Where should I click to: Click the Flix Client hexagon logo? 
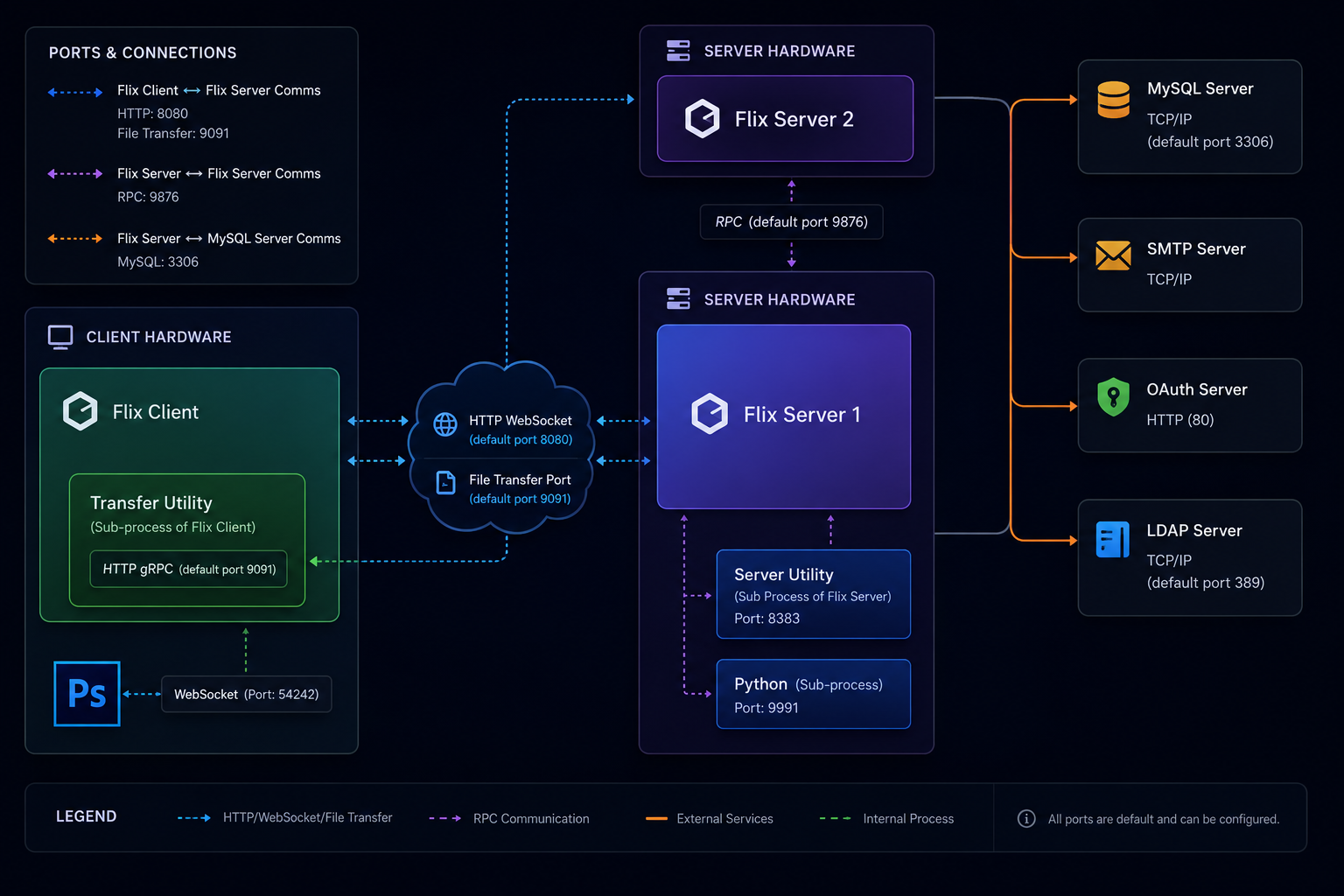[x=80, y=411]
